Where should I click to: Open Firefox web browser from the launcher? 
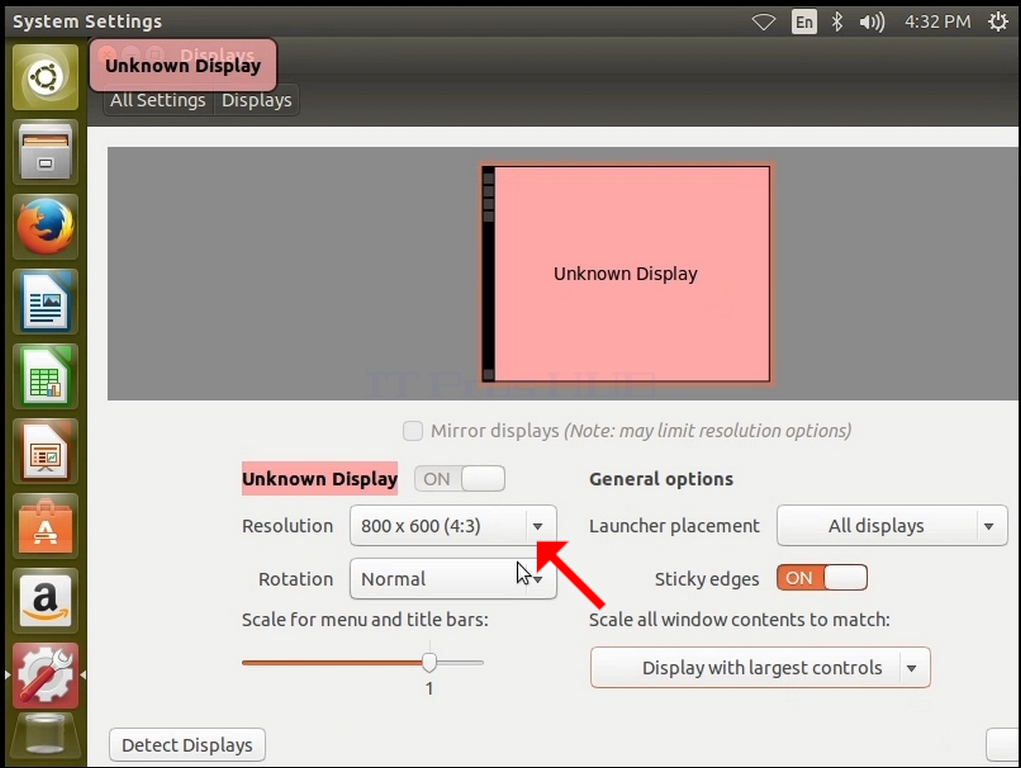tap(45, 227)
